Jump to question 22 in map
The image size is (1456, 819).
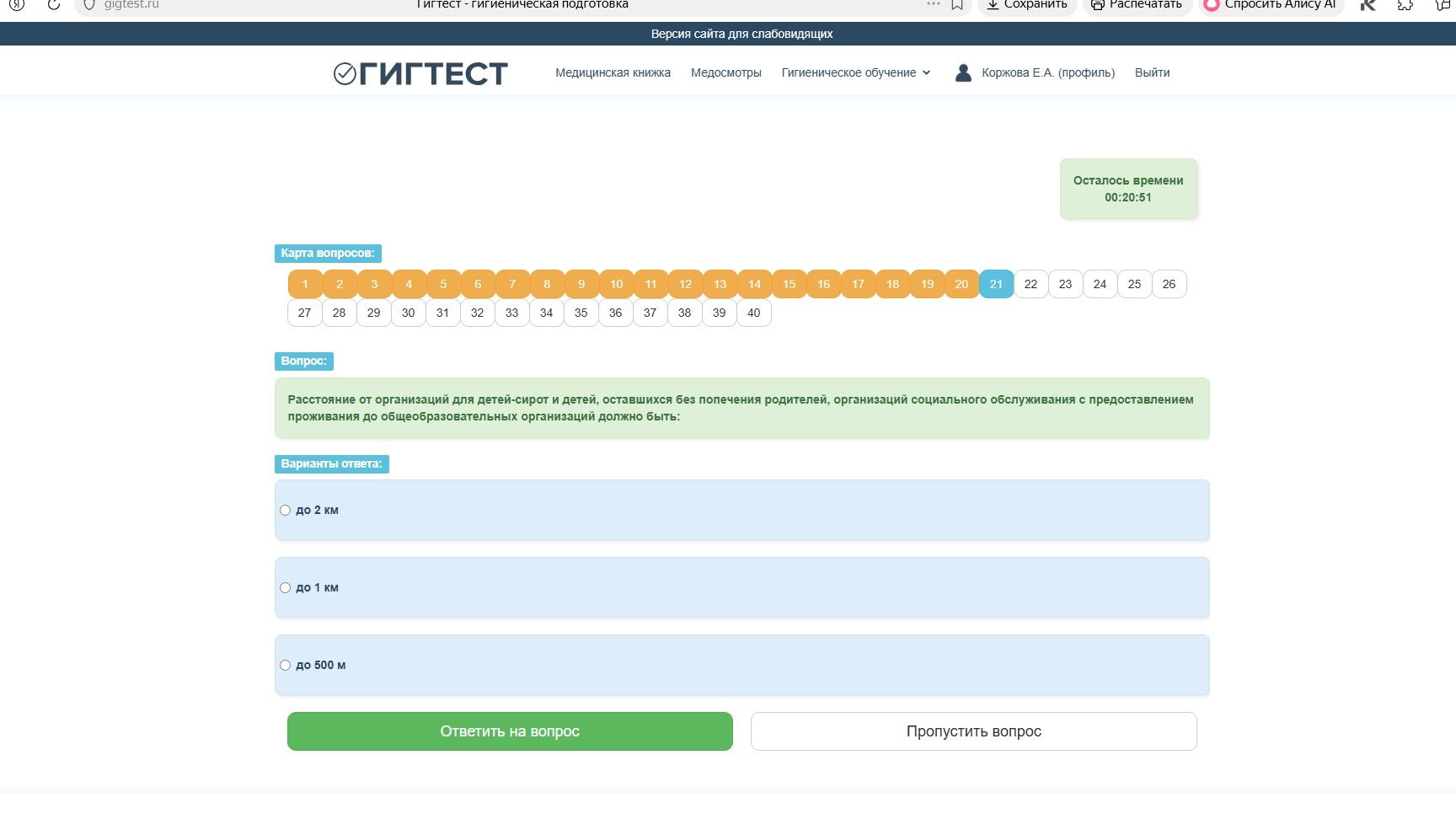click(x=1030, y=284)
